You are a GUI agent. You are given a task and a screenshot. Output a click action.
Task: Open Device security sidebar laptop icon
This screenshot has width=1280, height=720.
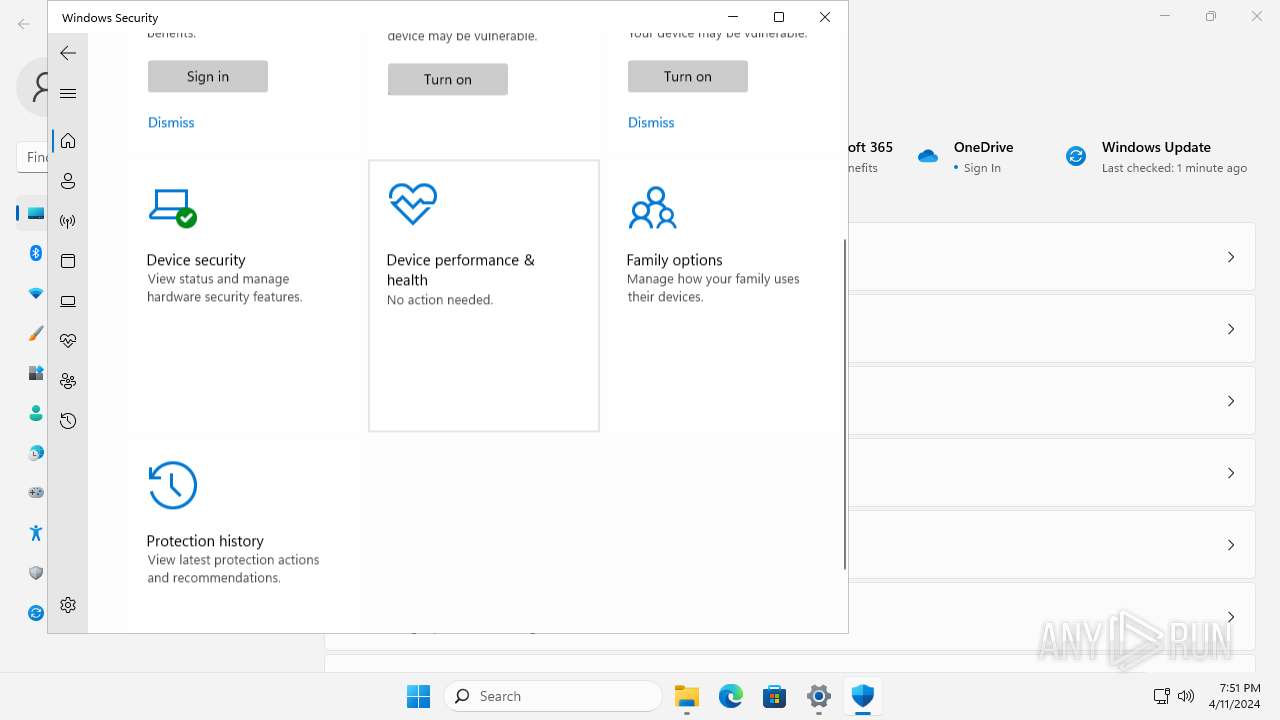68,301
